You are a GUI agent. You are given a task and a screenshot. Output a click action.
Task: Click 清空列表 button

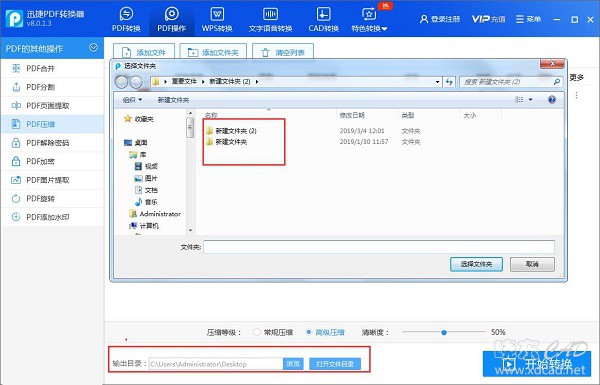pyautogui.click(x=283, y=52)
